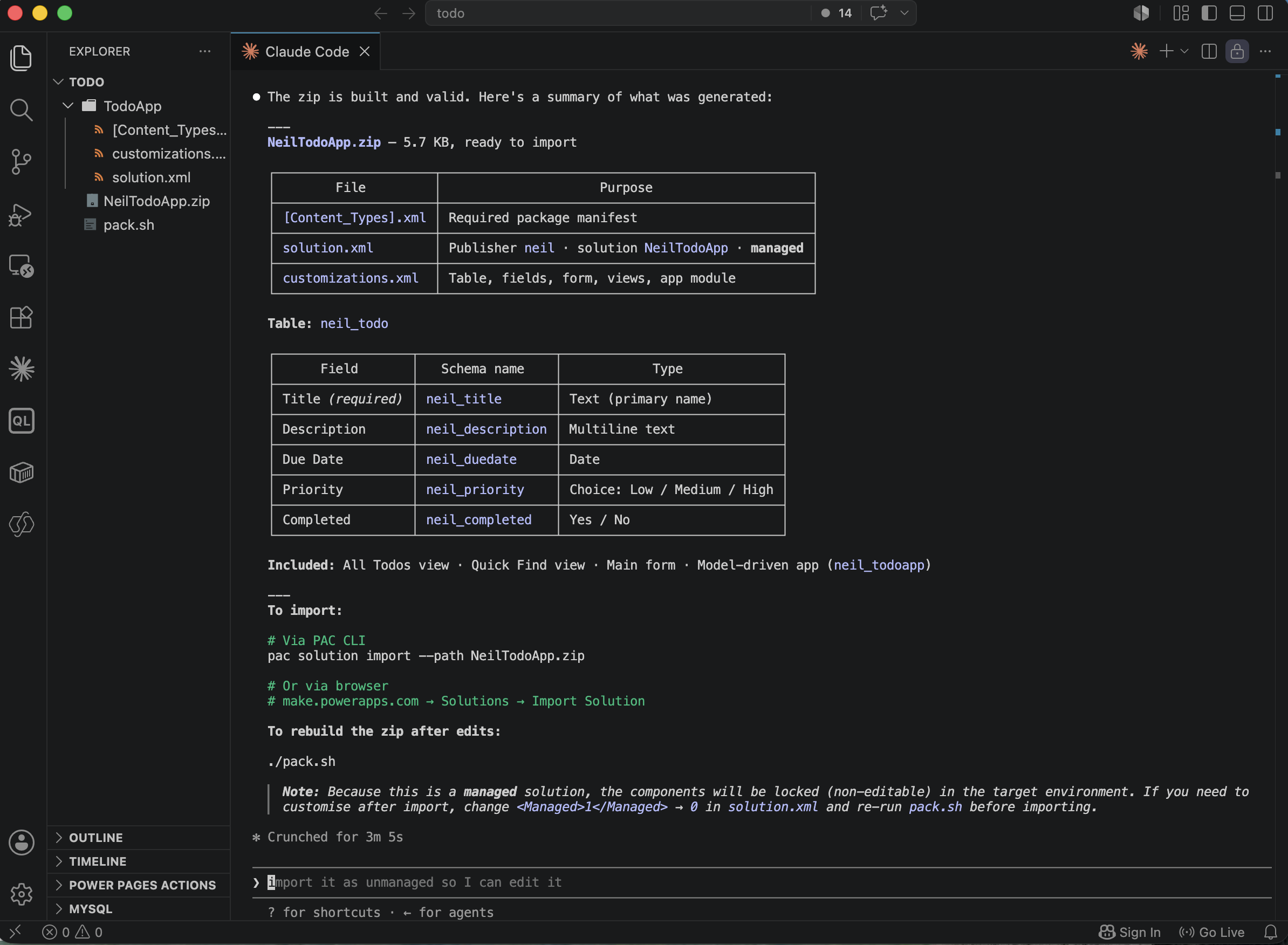The height and width of the screenshot is (945, 1288).
Task: Click the Explorer more actions ellipsis
Action: tap(205, 51)
